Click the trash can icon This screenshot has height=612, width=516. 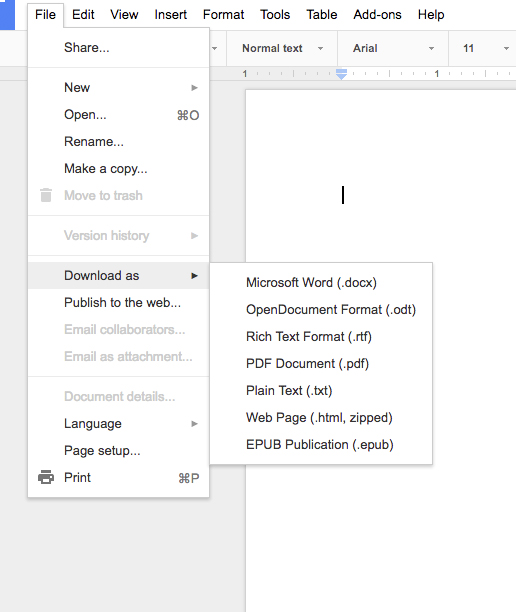[46, 195]
